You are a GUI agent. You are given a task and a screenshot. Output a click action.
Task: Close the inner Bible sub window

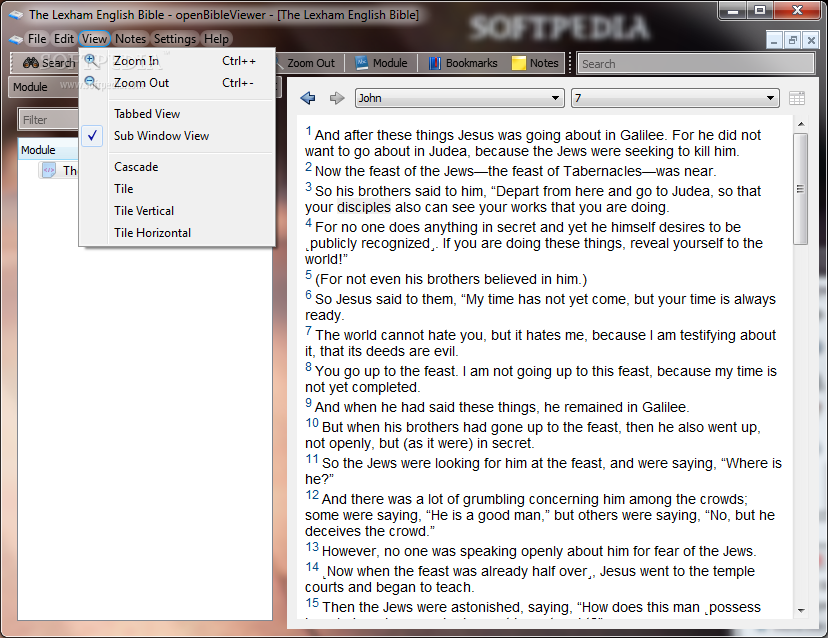(811, 40)
